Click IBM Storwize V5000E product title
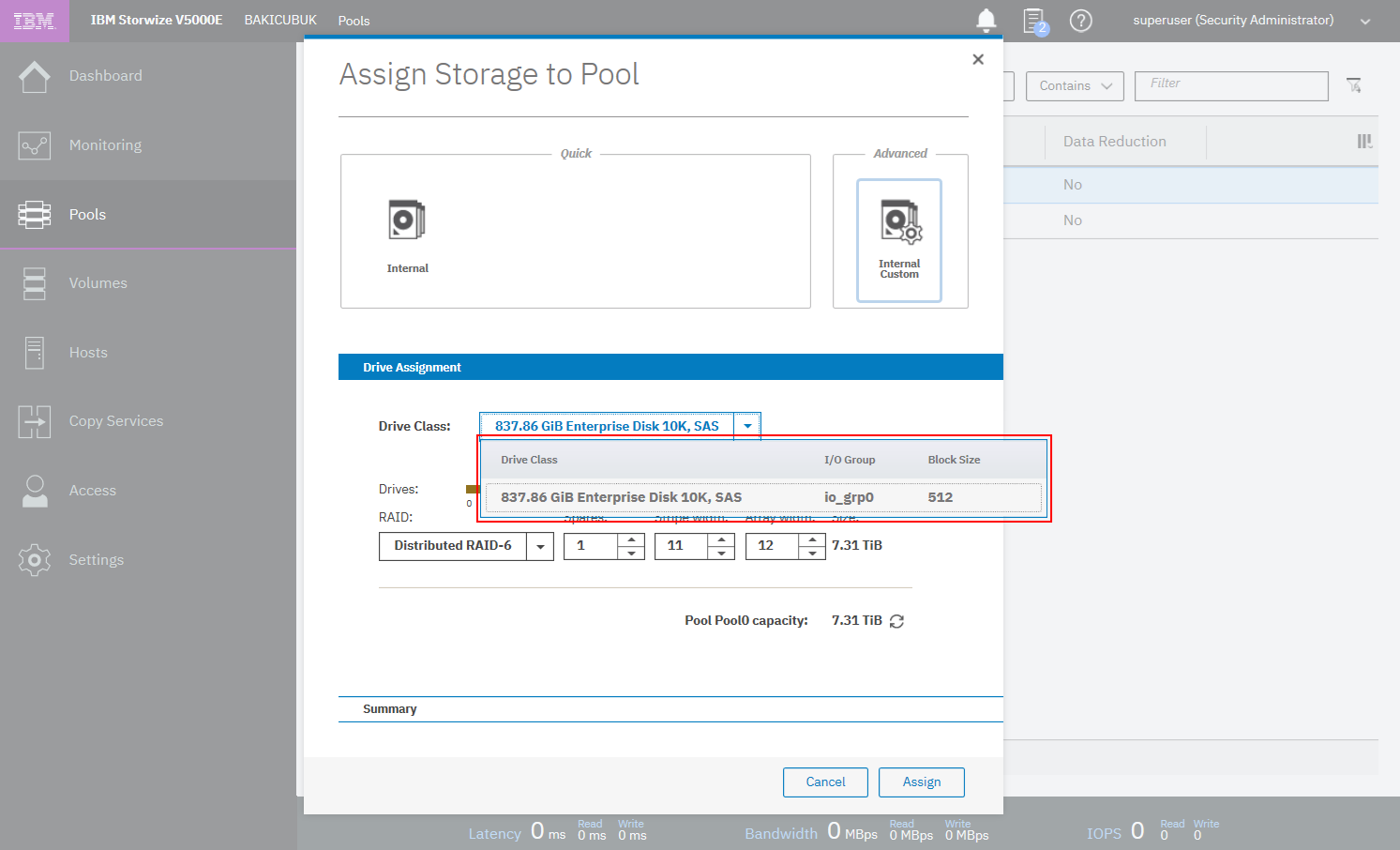This screenshot has height=850, width=1400. [x=157, y=20]
